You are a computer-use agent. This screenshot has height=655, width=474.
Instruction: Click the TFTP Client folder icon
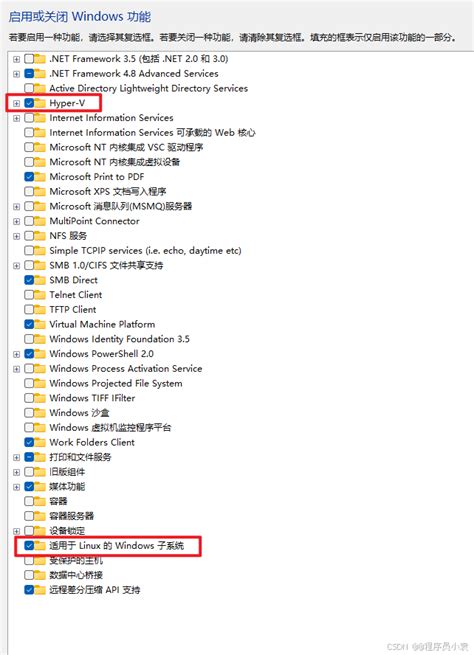click(40, 310)
